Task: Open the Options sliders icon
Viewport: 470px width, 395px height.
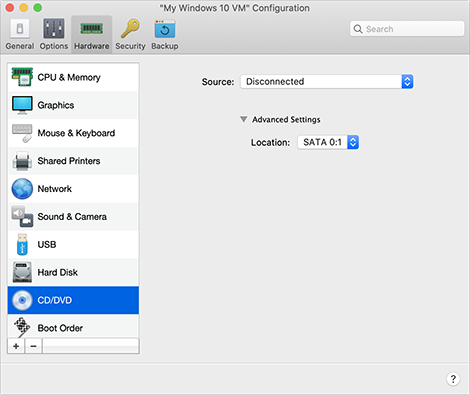Action: tap(53, 29)
